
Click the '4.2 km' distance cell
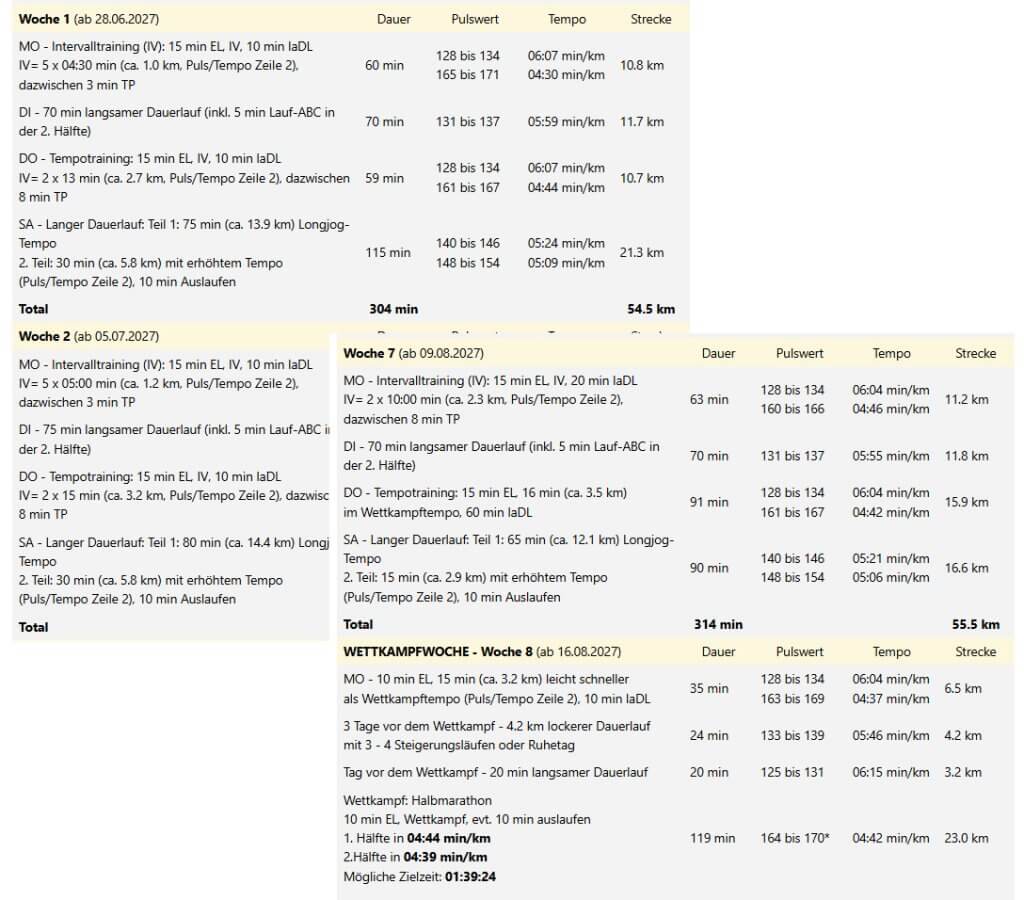coord(963,735)
